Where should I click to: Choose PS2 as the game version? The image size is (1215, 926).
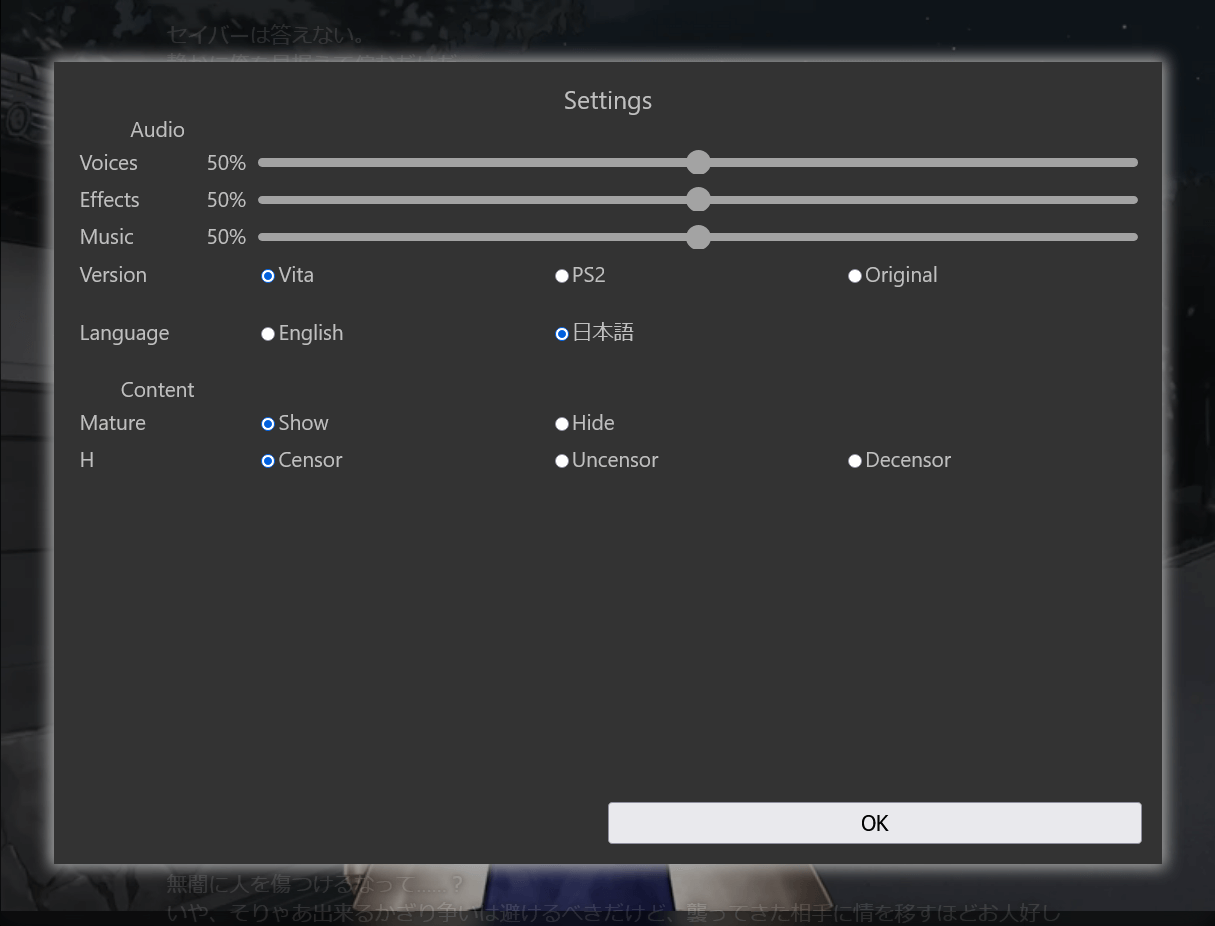562,276
